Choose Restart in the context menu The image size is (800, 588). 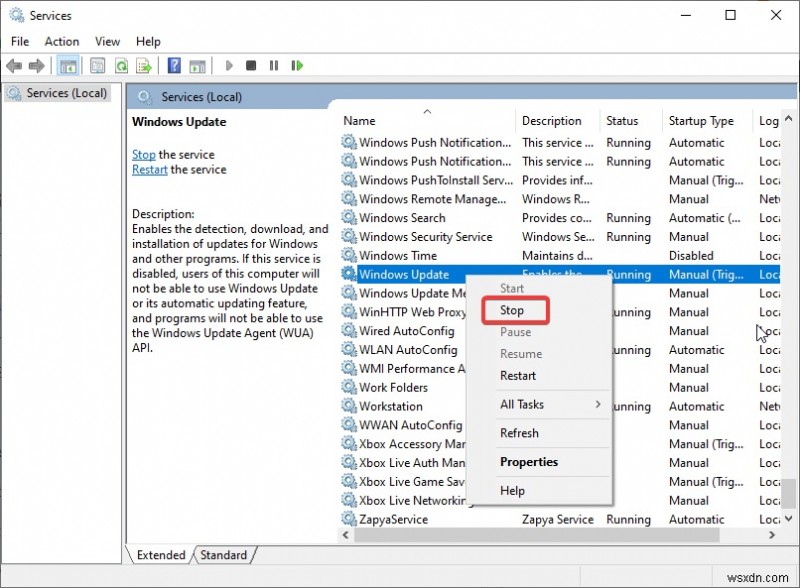(x=538, y=376)
